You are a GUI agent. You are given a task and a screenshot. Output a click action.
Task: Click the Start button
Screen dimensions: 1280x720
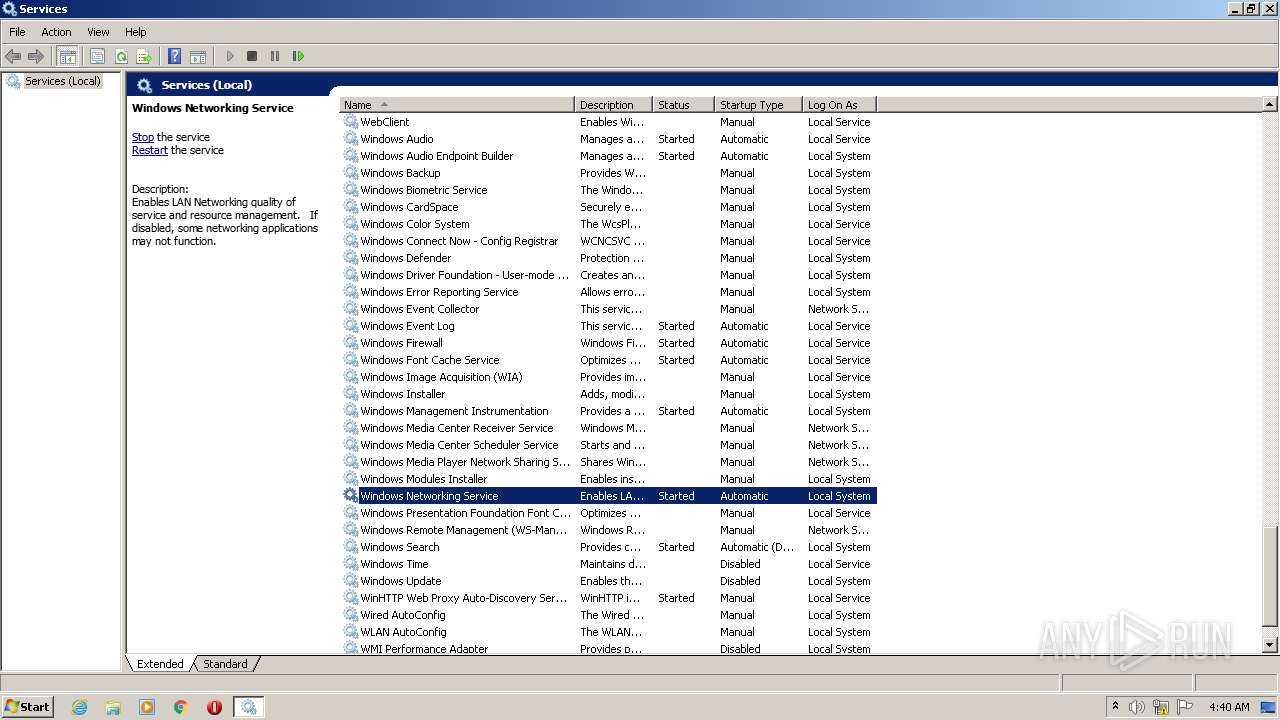28,706
